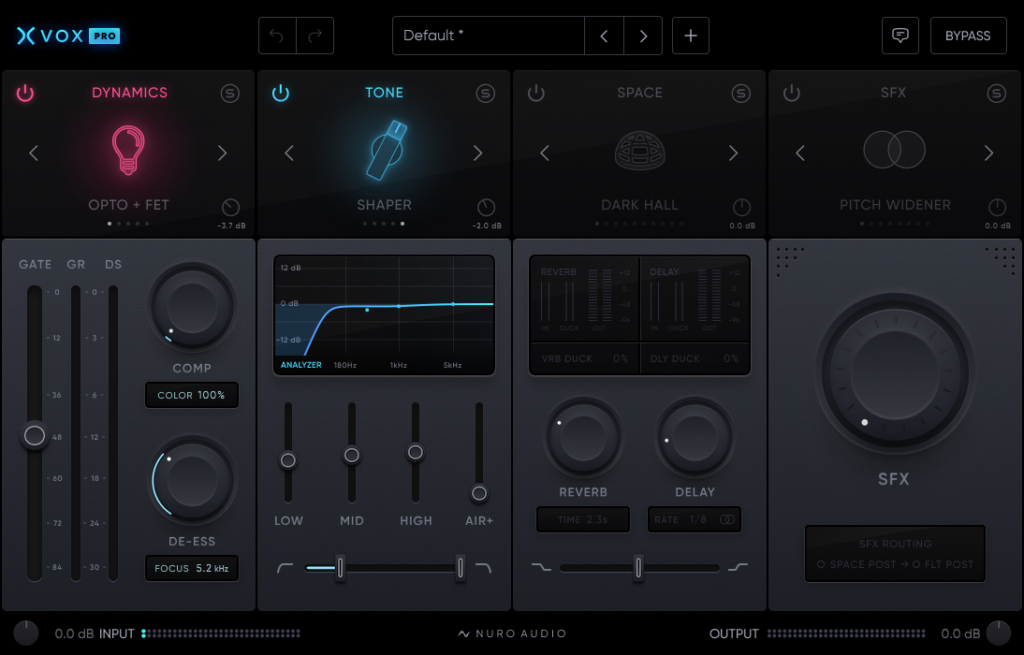Enable the Space module power button
The image size is (1024, 655).
point(537,93)
